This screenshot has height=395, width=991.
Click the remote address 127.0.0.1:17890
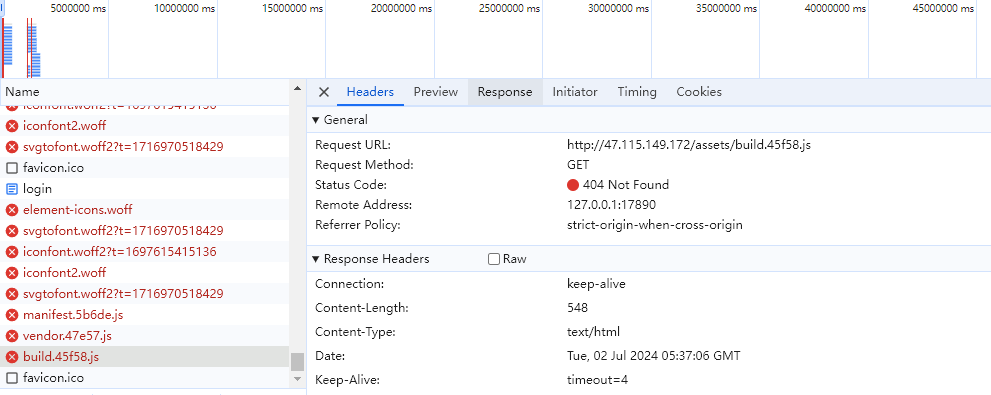coord(612,205)
